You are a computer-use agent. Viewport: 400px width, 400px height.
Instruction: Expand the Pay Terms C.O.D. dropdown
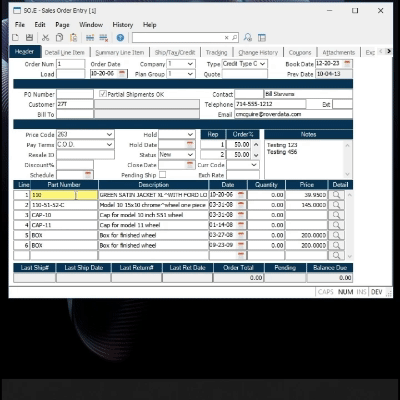coord(109,144)
